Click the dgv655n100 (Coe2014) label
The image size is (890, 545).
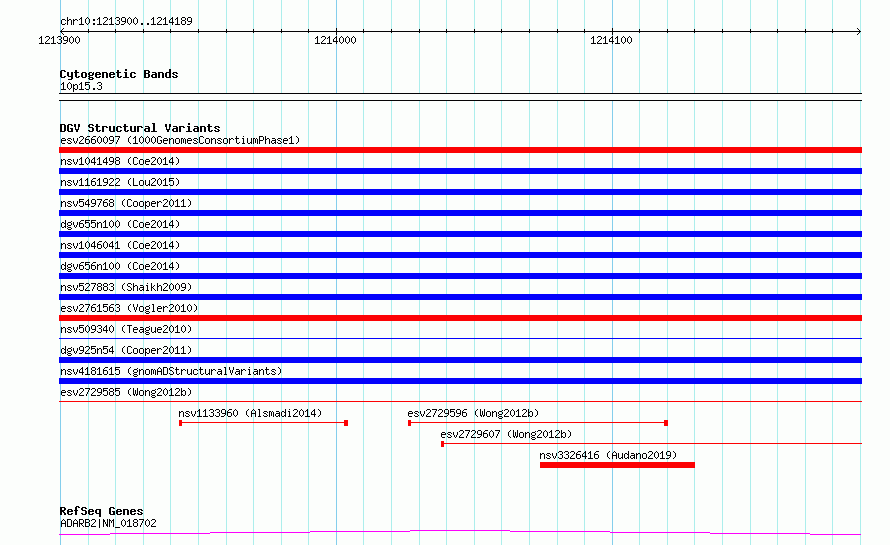point(120,224)
